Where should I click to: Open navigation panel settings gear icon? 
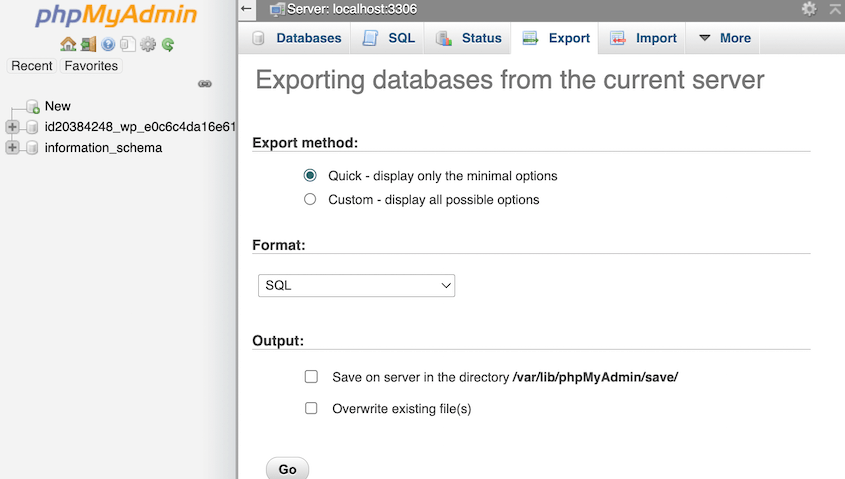point(148,44)
